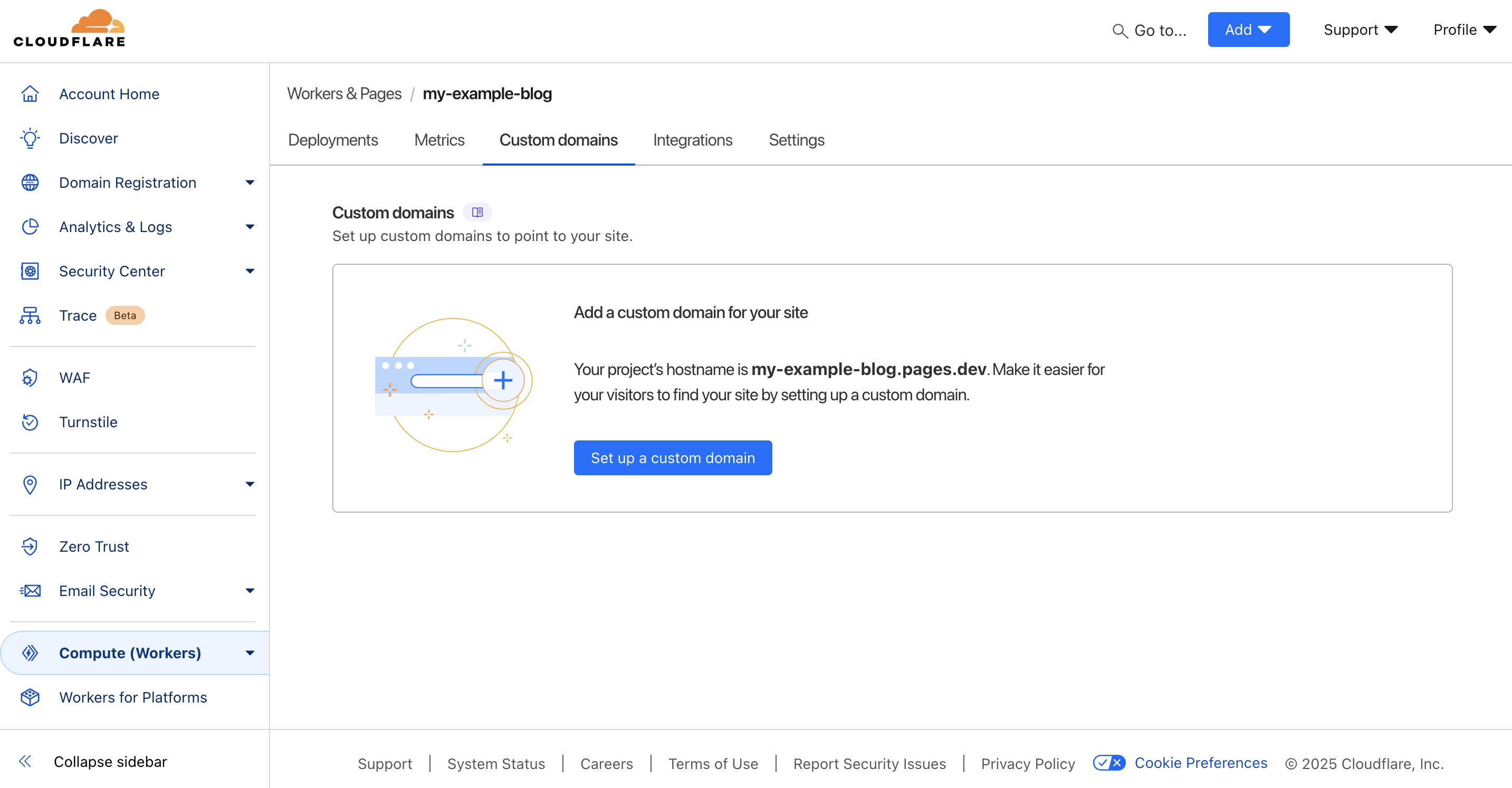Go to Workers & Pages breadcrumb
Screen dimensions: 1512x788
tap(344, 94)
